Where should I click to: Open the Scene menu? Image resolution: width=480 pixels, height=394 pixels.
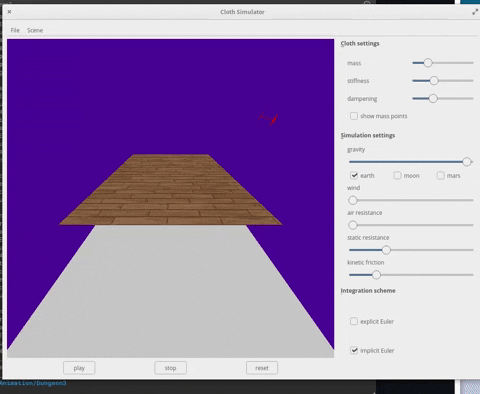pos(35,30)
